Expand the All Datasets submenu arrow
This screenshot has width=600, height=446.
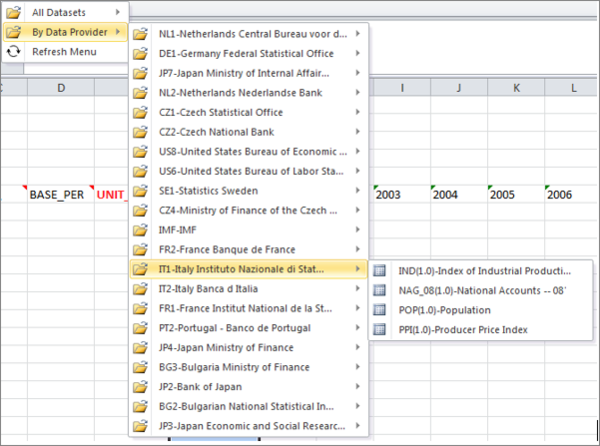click(117, 12)
